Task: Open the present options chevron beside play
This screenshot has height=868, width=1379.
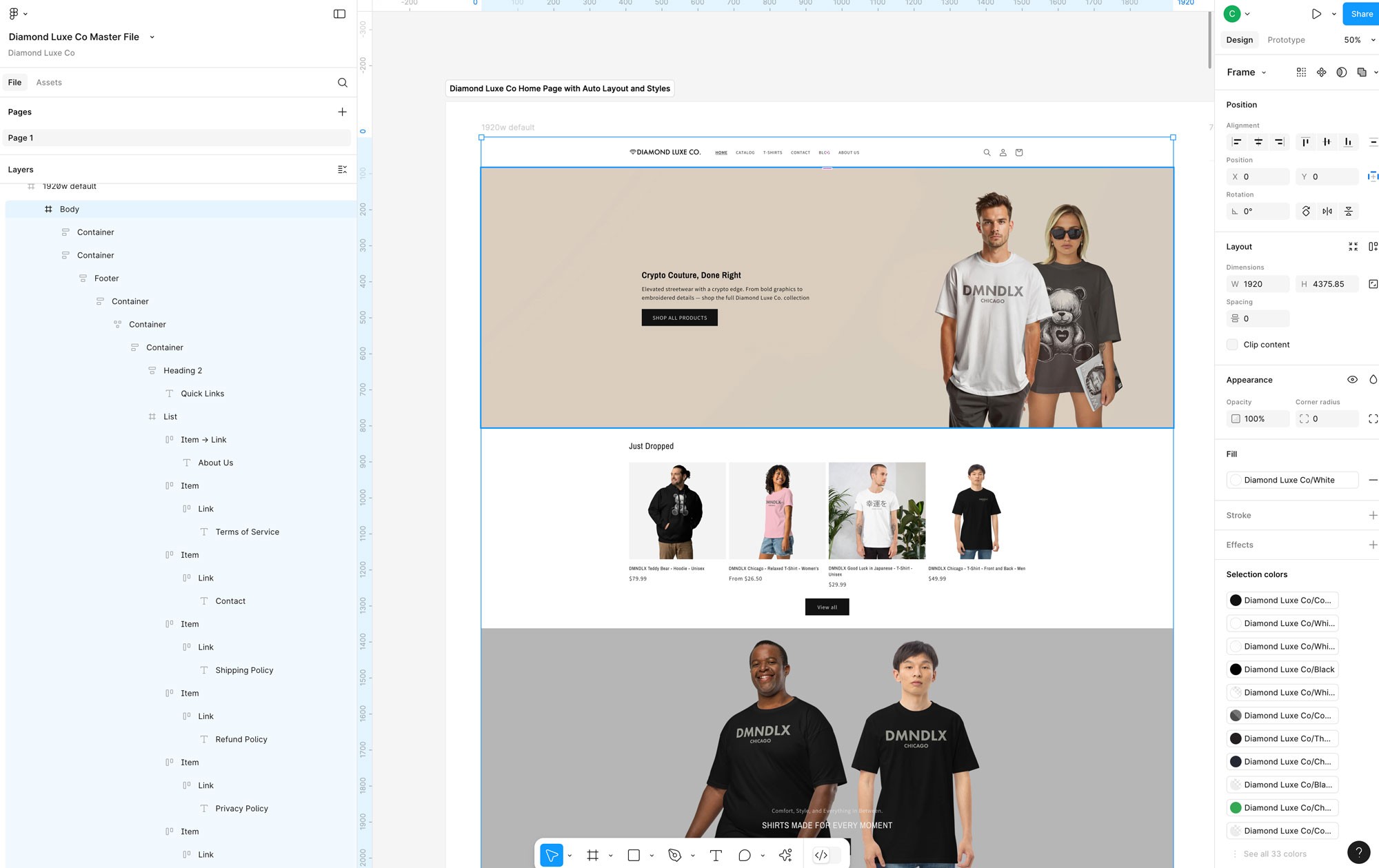Action: [x=1334, y=14]
